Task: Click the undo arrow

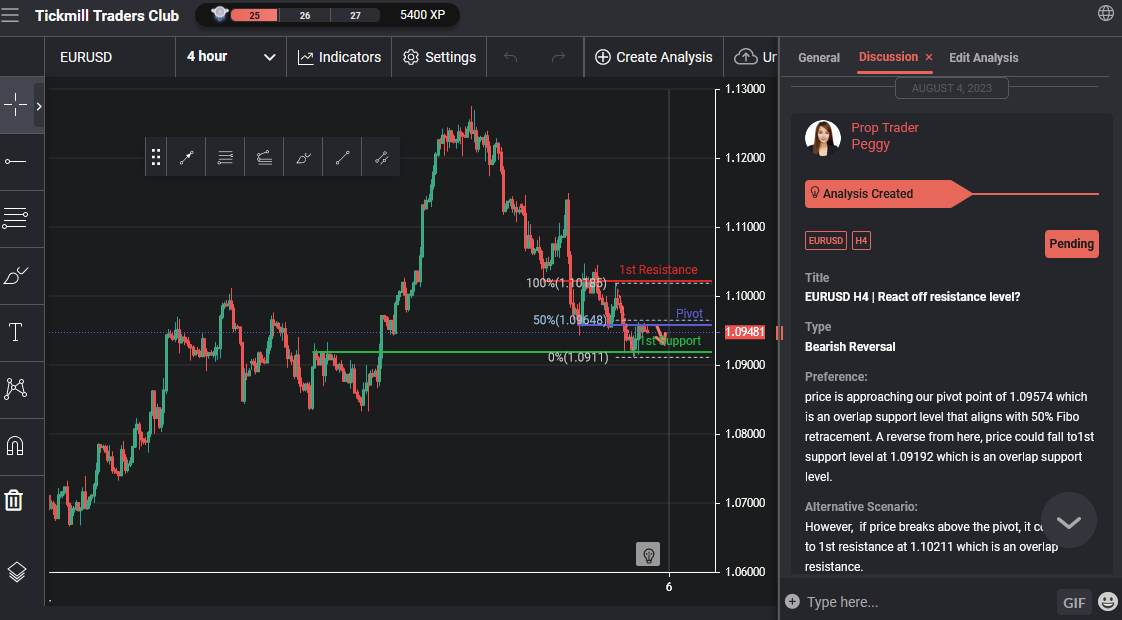Action: tap(510, 57)
